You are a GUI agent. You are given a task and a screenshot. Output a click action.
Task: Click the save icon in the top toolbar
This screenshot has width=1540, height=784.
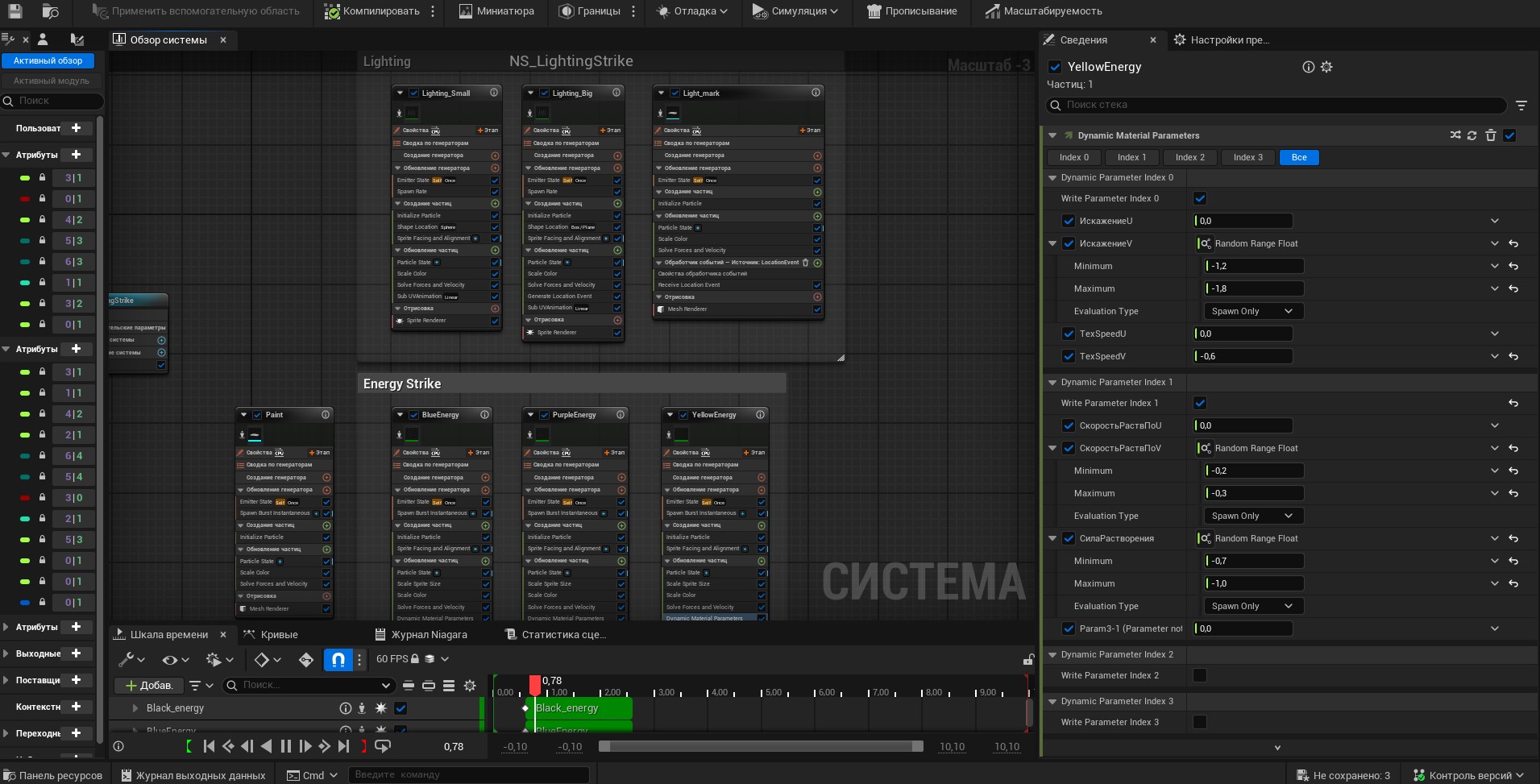pyautogui.click(x=15, y=11)
